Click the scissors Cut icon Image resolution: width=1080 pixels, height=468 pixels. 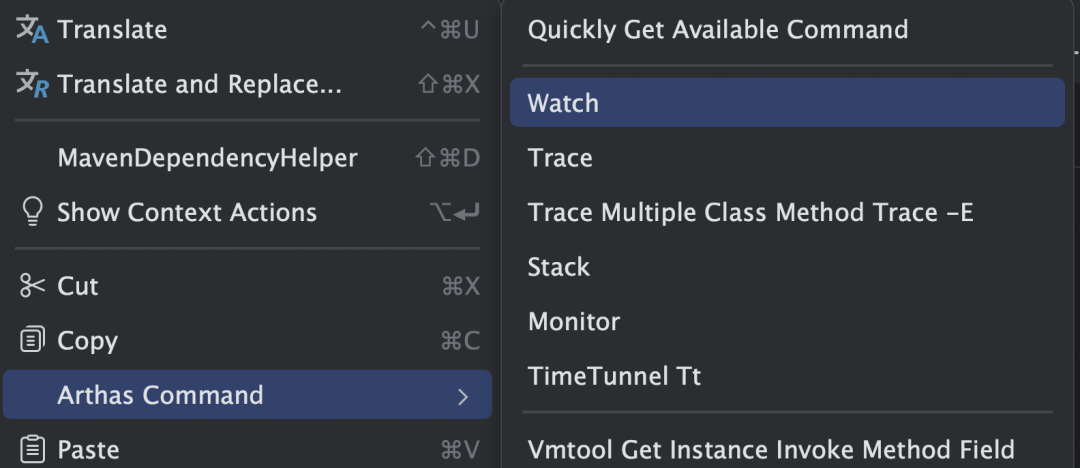click(32, 285)
